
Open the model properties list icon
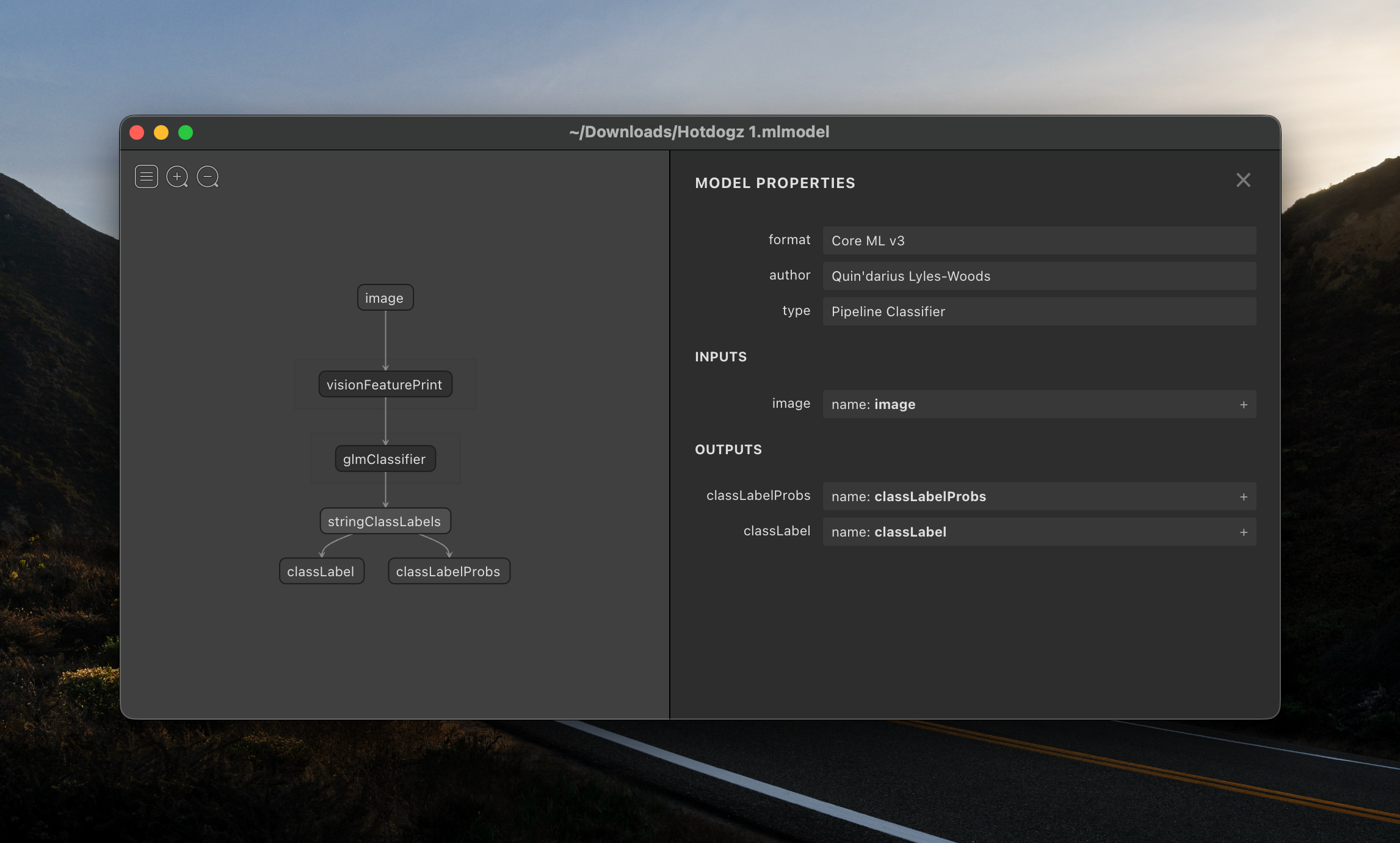click(x=147, y=177)
